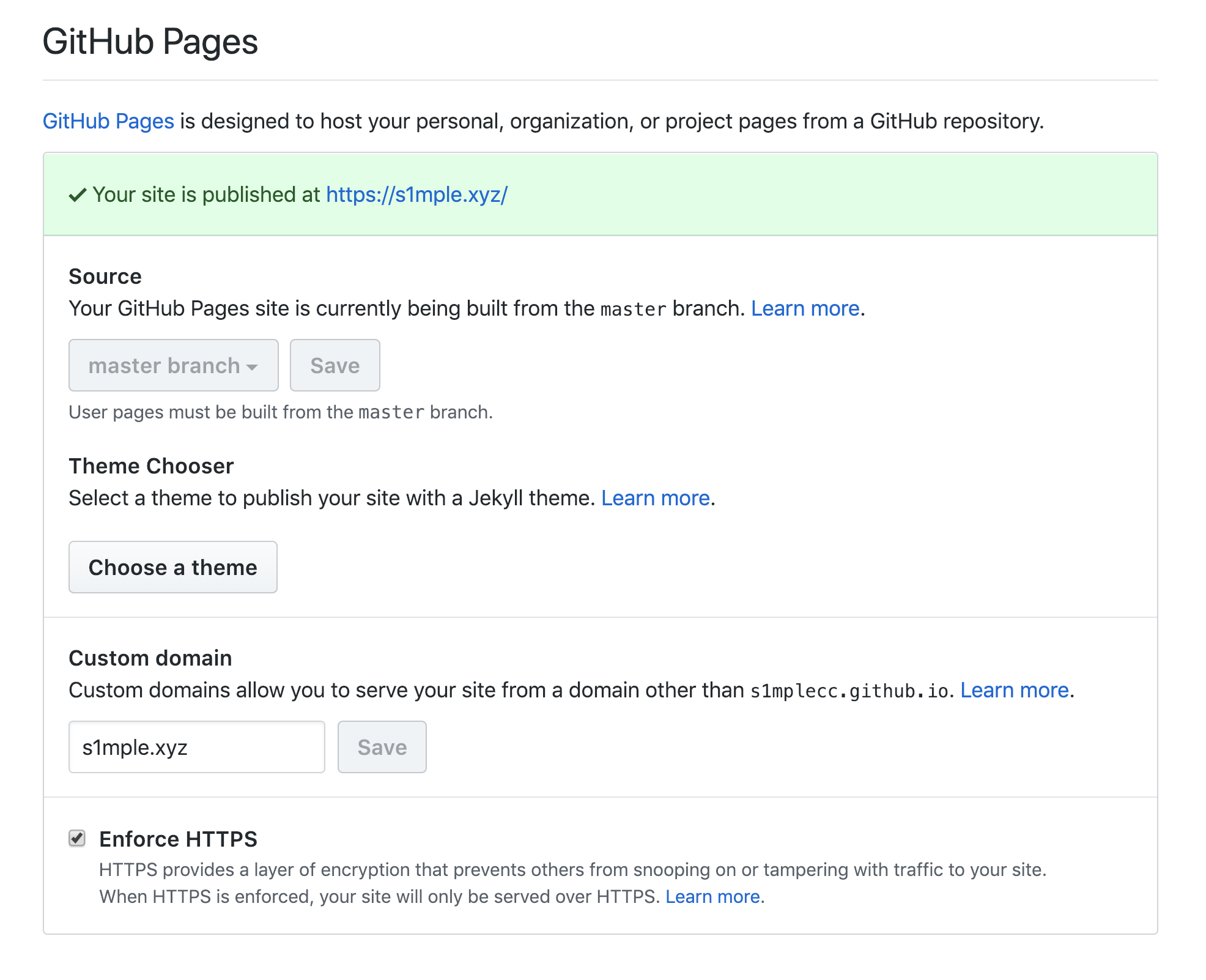Screen dimensions: 1206x980
Task: Toggle the Enforce HTTPS checkbox
Action: click(77, 838)
